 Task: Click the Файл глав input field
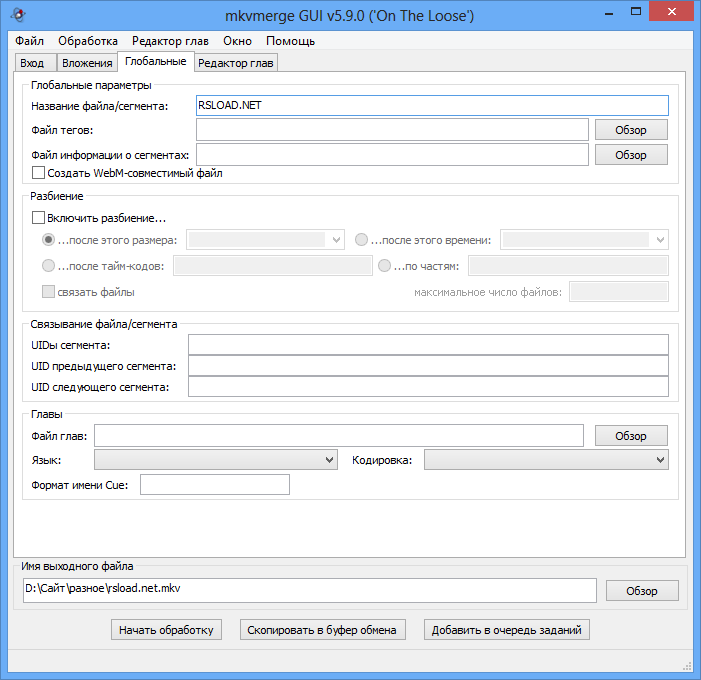click(x=339, y=435)
